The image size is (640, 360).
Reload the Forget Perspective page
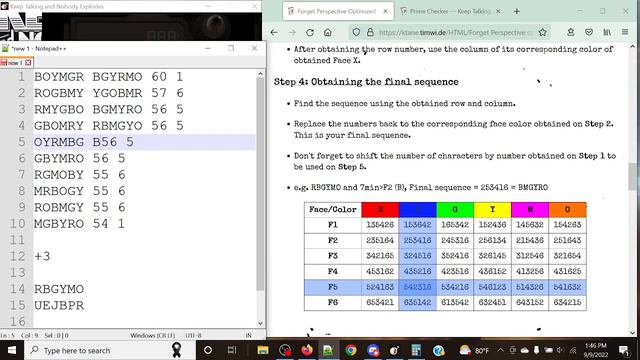click(310, 32)
